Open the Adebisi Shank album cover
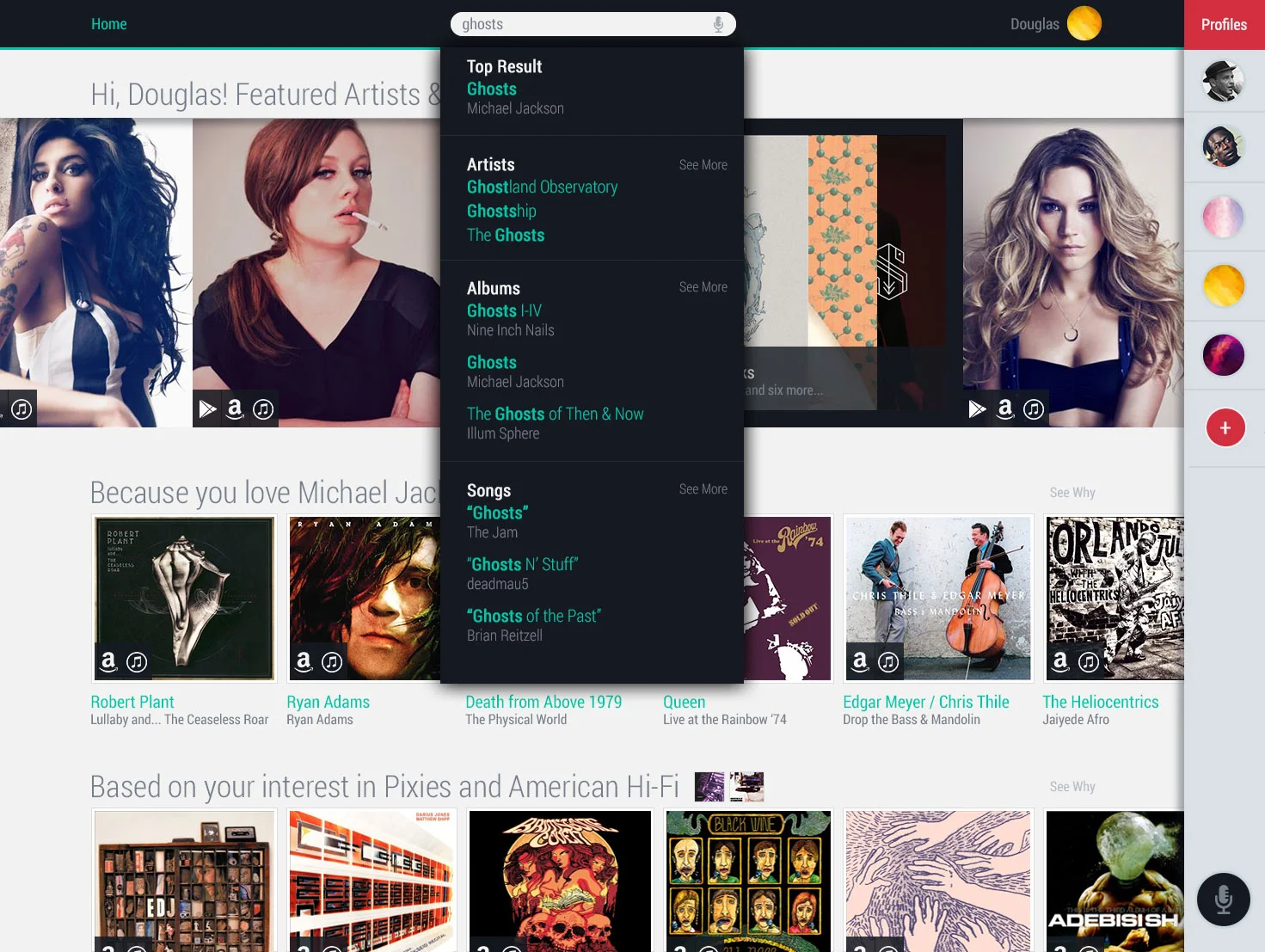The image size is (1265, 952). click(1115, 881)
